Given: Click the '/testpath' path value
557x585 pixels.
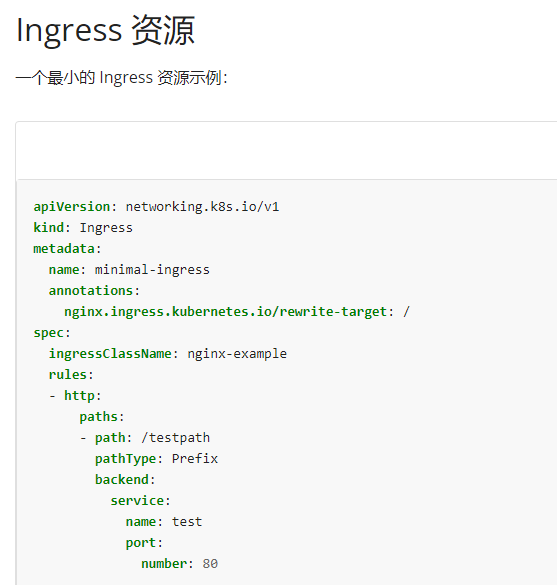Looking at the screenshot, I should point(175,437).
